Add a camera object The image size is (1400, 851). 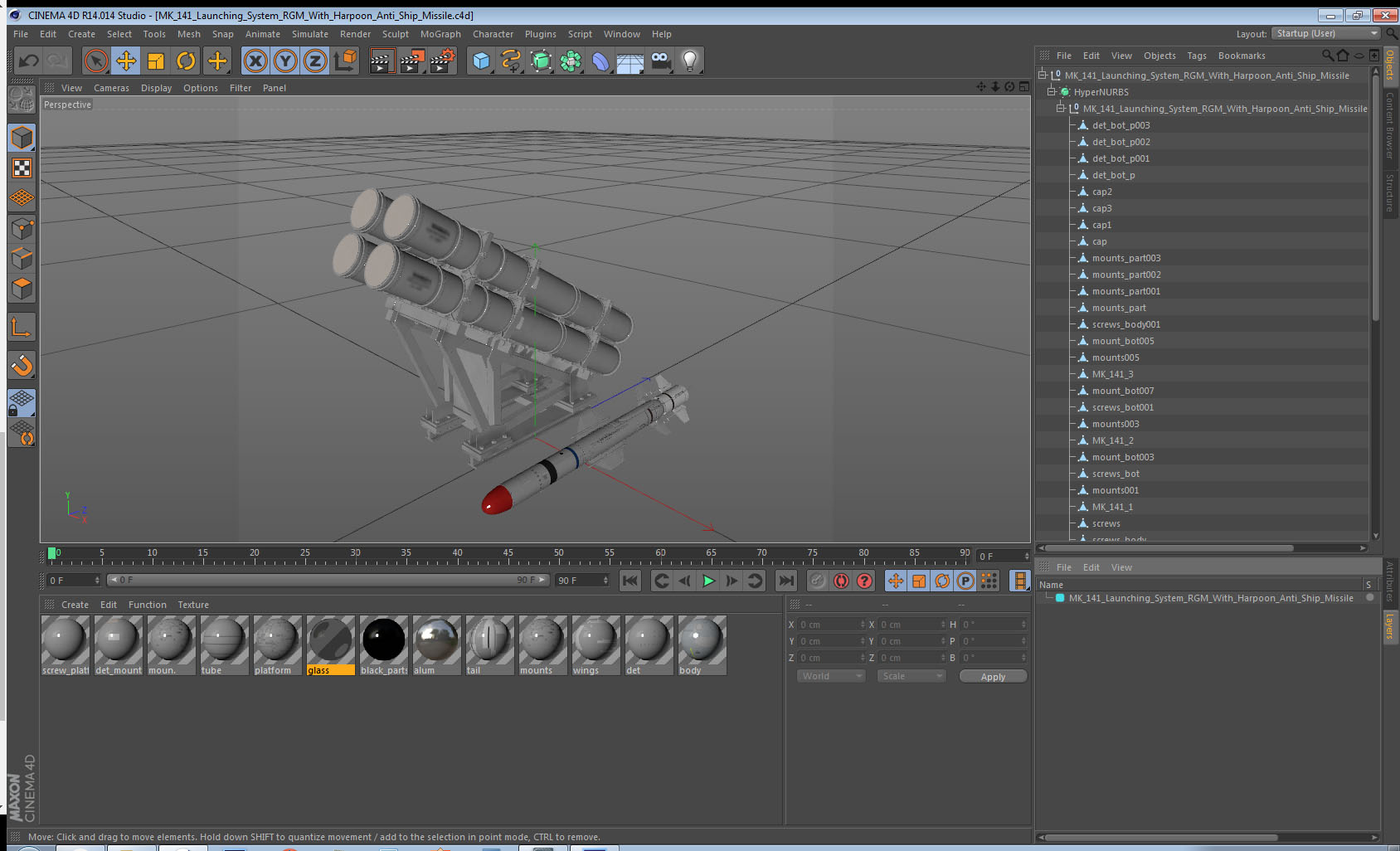pyautogui.click(x=660, y=61)
